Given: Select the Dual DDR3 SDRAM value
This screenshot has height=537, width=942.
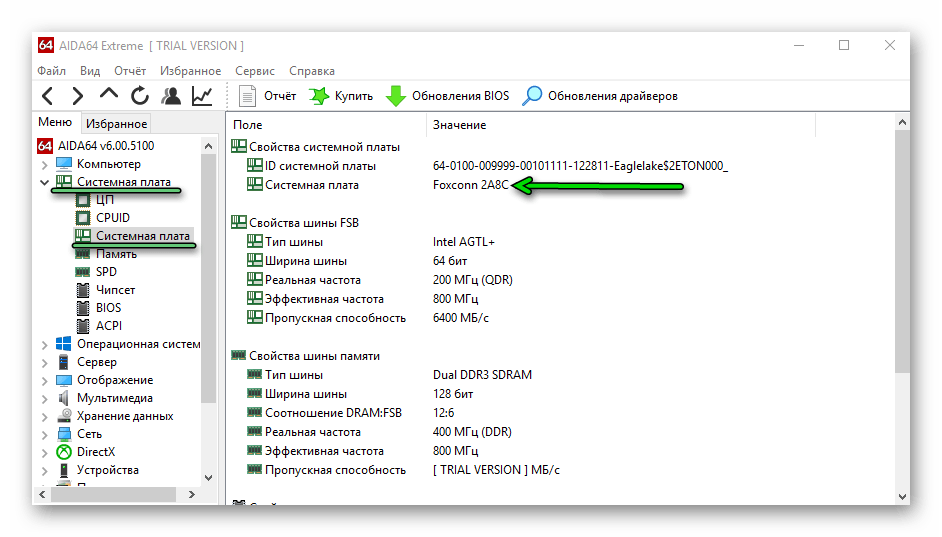Looking at the screenshot, I should point(482,375).
